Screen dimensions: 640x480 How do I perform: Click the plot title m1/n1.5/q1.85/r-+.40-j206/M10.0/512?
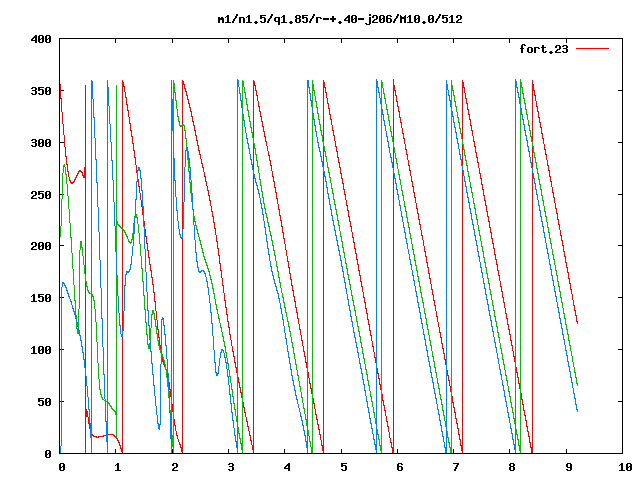(x=340, y=19)
